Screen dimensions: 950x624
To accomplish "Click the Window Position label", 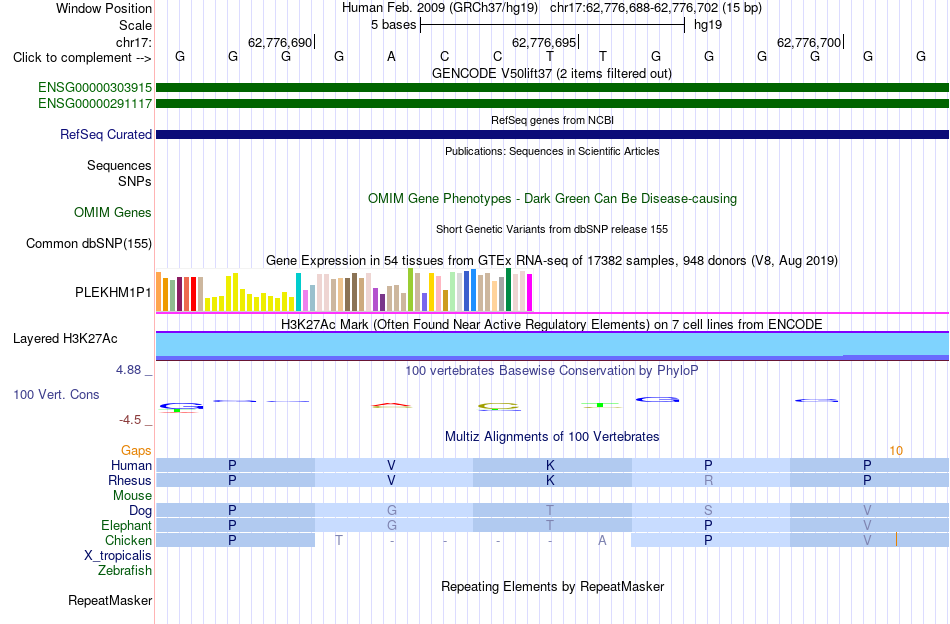I will [x=104, y=8].
